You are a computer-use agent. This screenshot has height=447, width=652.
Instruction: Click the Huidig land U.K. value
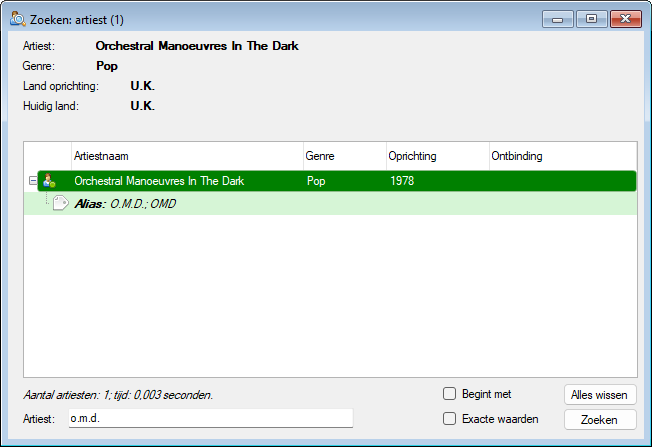143,106
